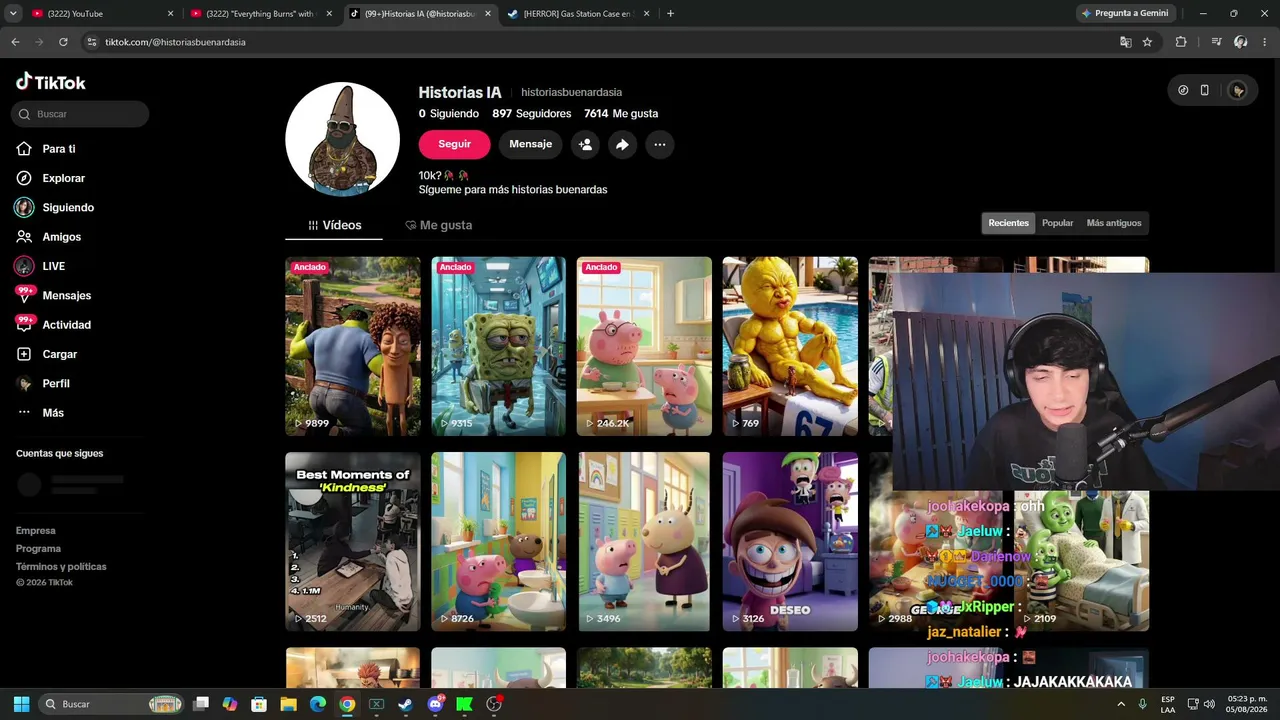Open the Best Moments of Kindness video
This screenshot has width=1280, height=720.
pyautogui.click(x=353, y=542)
